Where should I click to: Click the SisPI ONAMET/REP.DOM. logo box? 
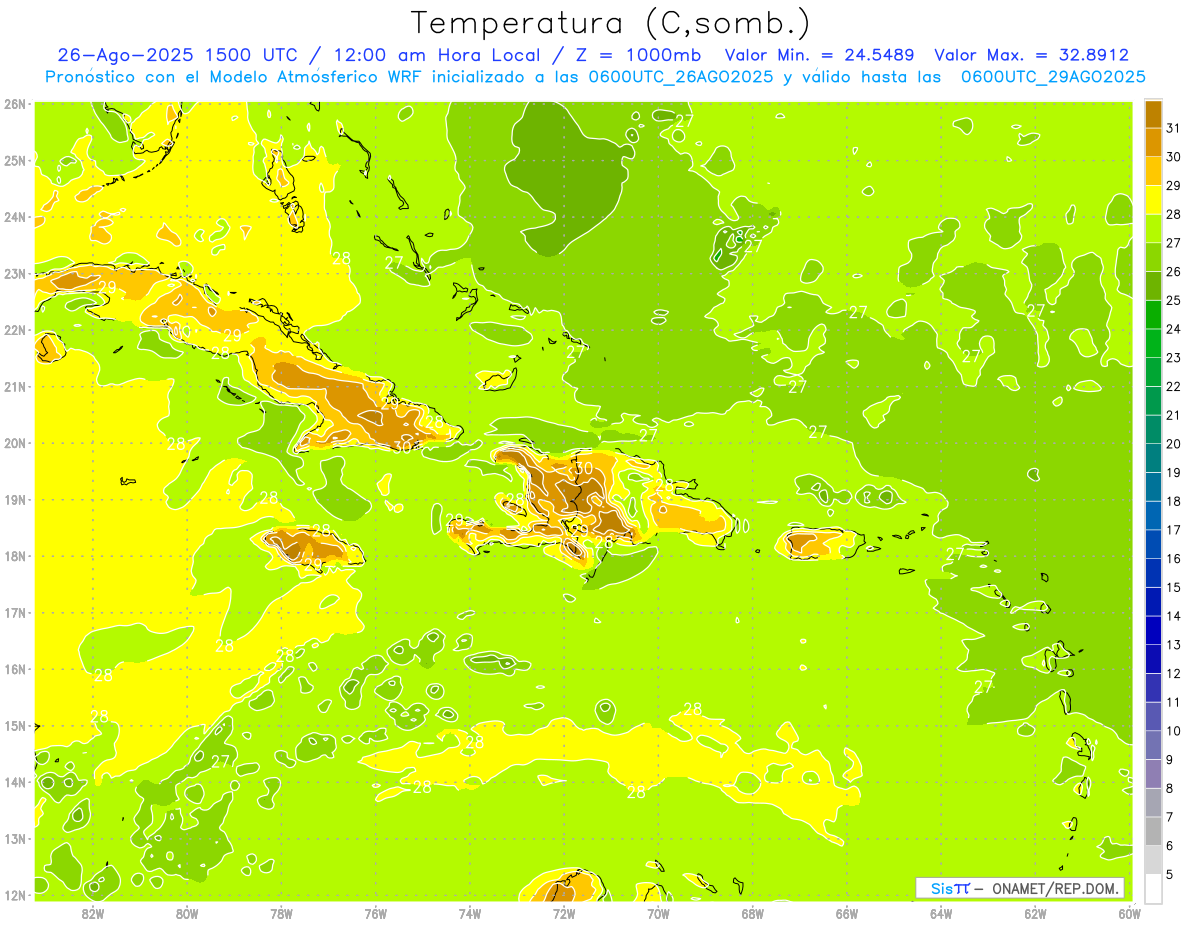point(1020,888)
